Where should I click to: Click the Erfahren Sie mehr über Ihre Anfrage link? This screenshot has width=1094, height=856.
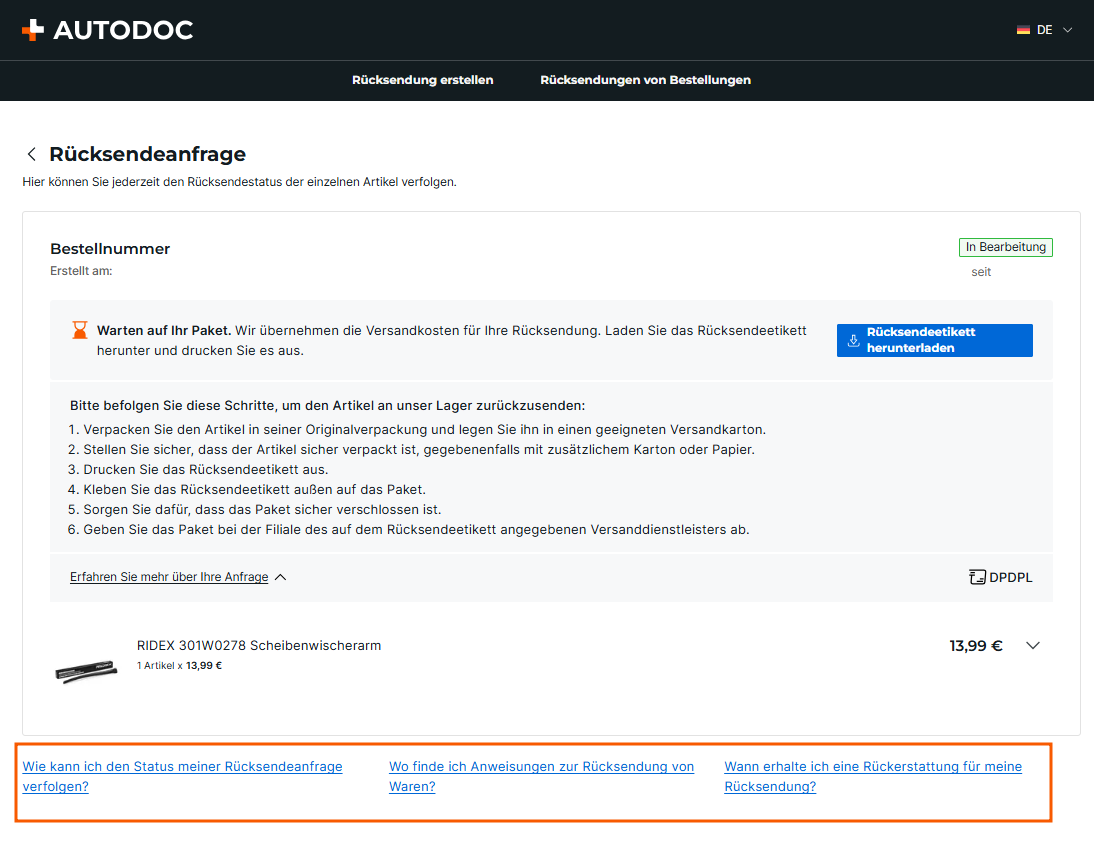[169, 577]
